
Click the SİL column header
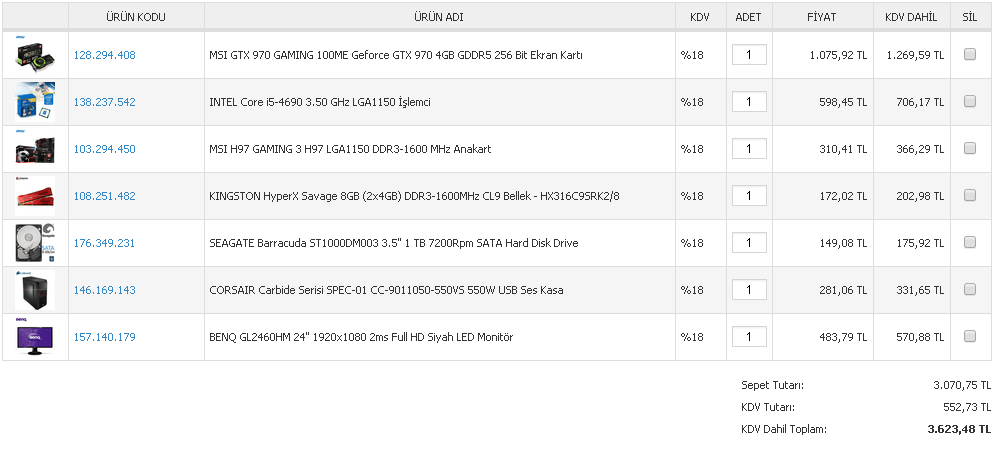point(969,18)
